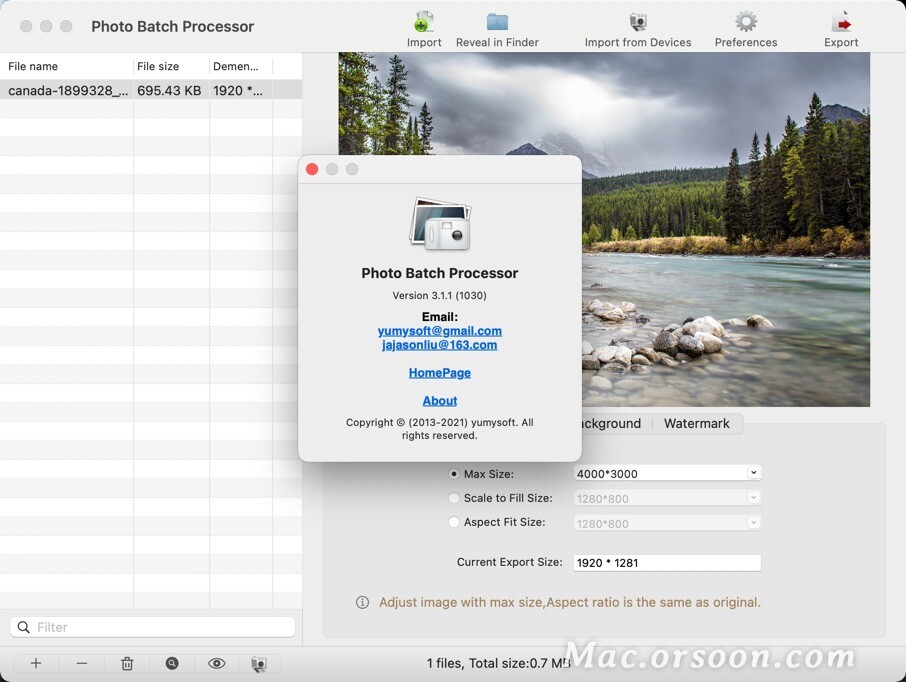
Task: Switch to the Watermark tab
Action: tap(697, 424)
